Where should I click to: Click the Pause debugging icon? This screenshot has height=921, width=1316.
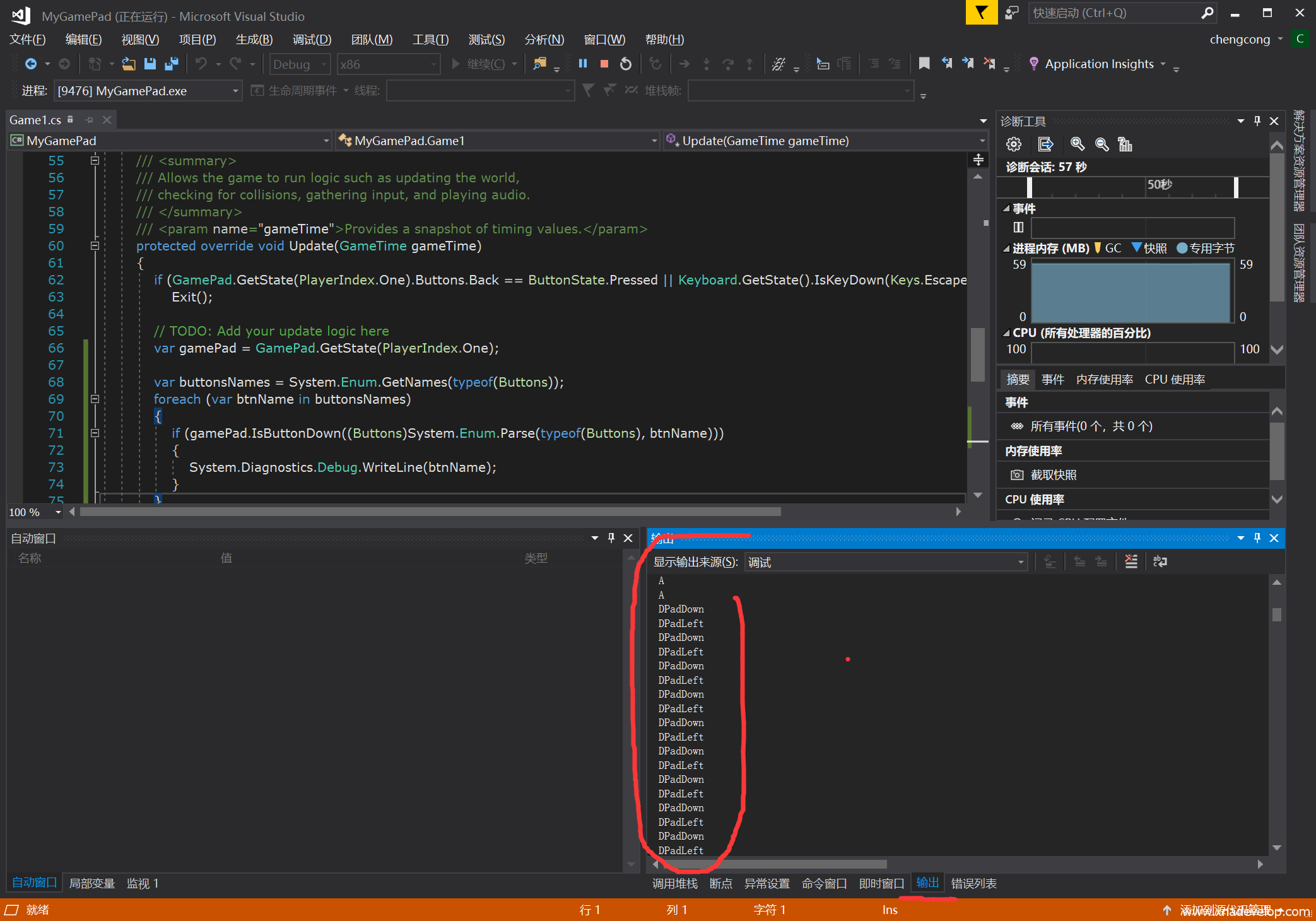(x=583, y=64)
